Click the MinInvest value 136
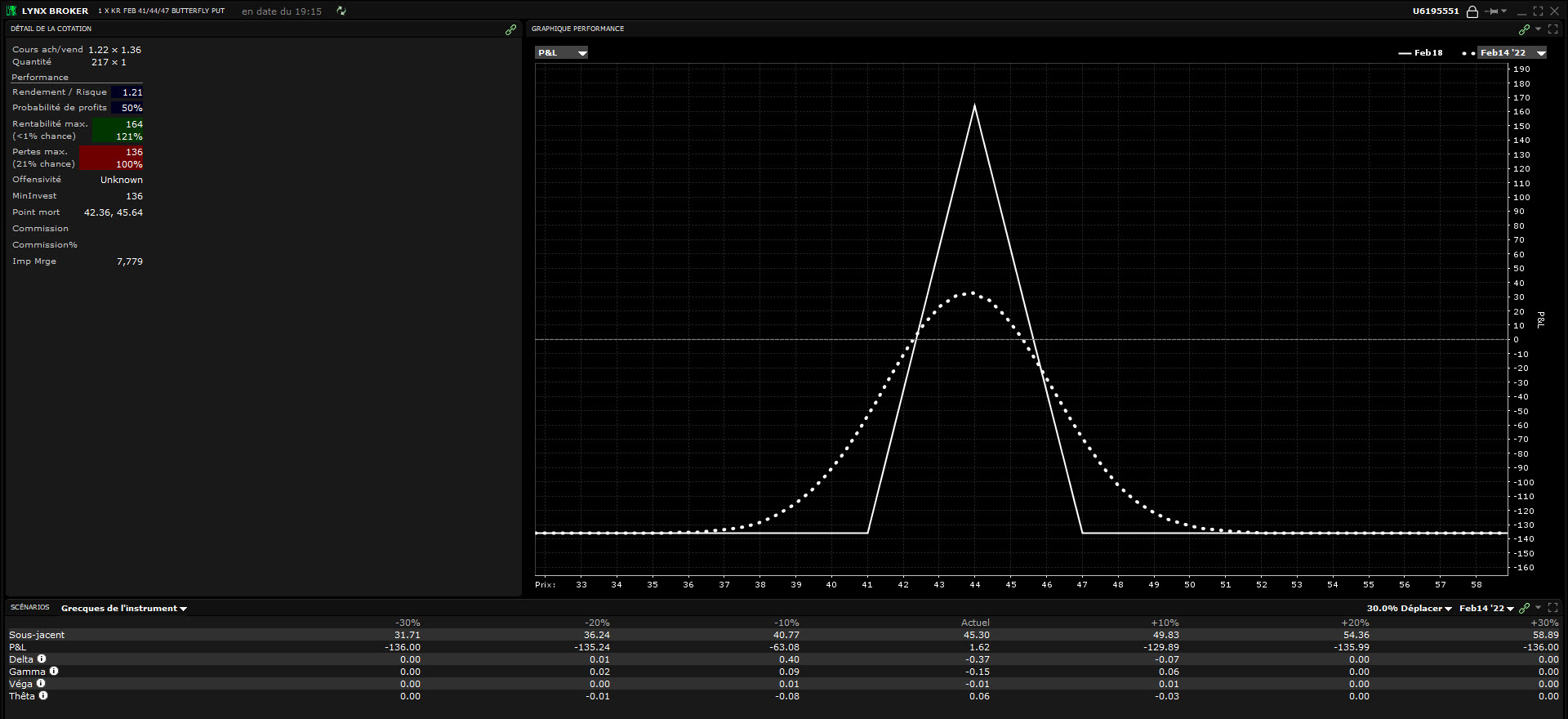This screenshot has width=1568, height=719. (135, 196)
